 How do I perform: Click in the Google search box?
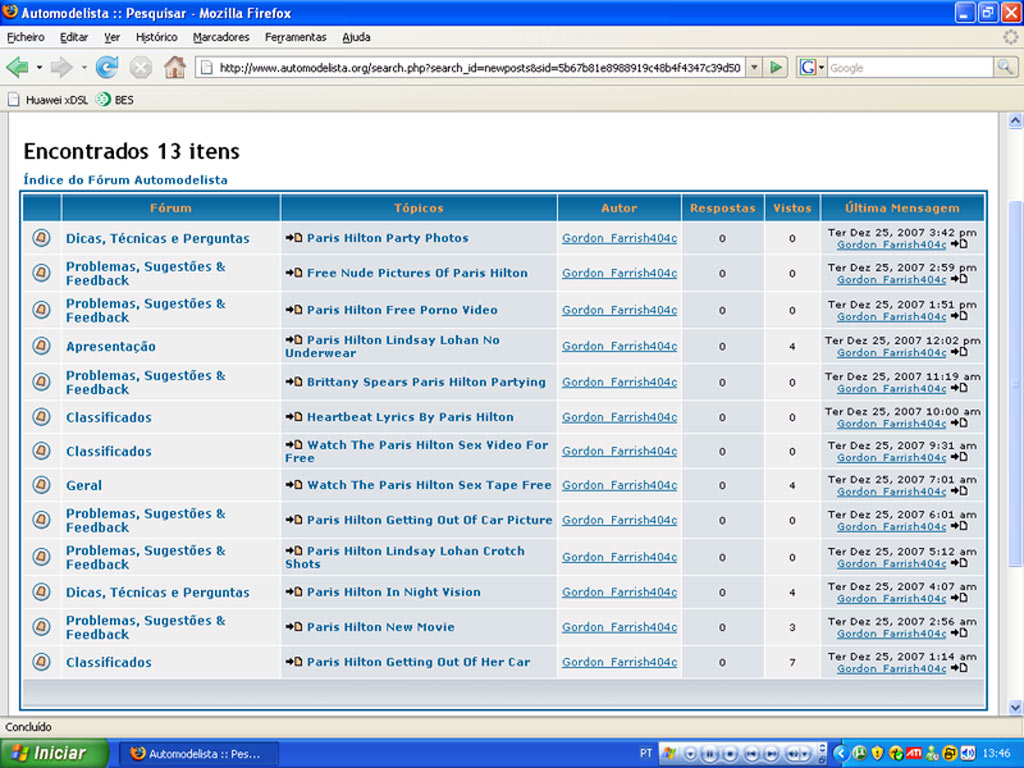910,67
